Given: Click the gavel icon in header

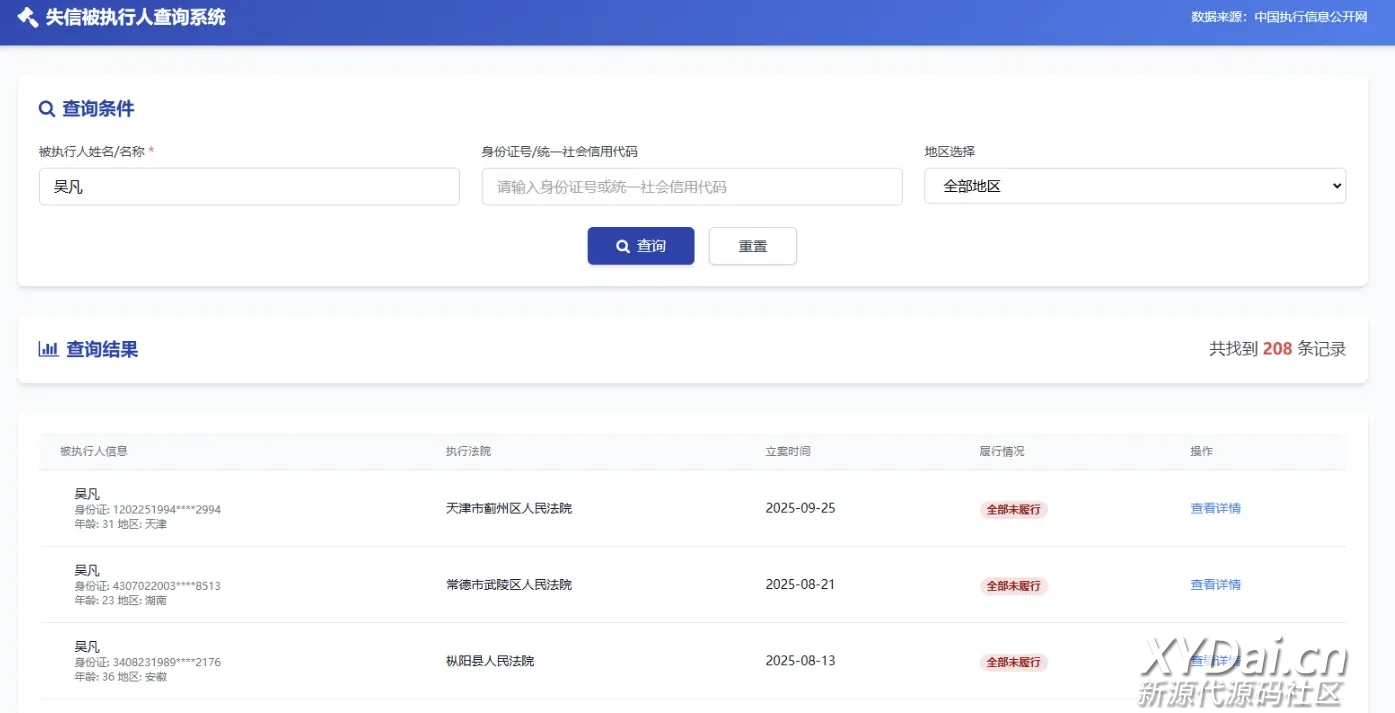Looking at the screenshot, I should tap(28, 18).
